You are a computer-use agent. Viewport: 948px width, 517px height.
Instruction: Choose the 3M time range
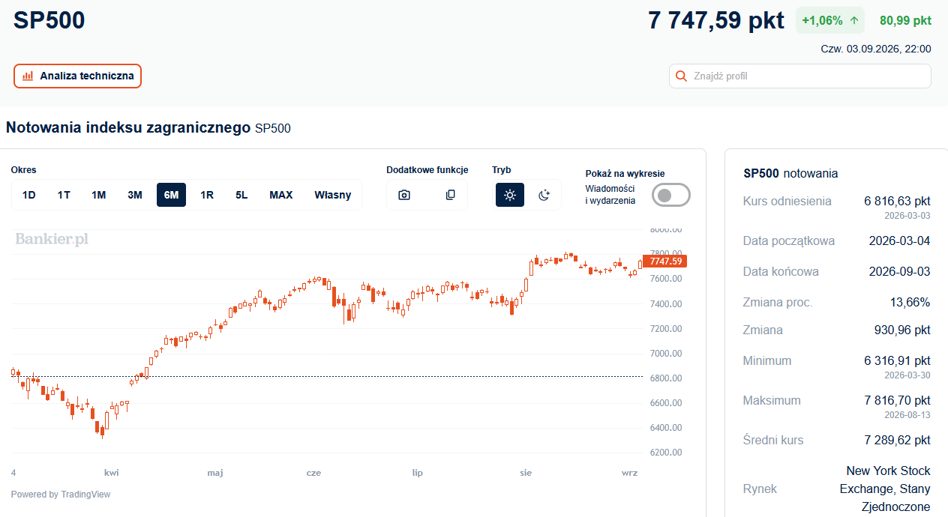tap(135, 195)
